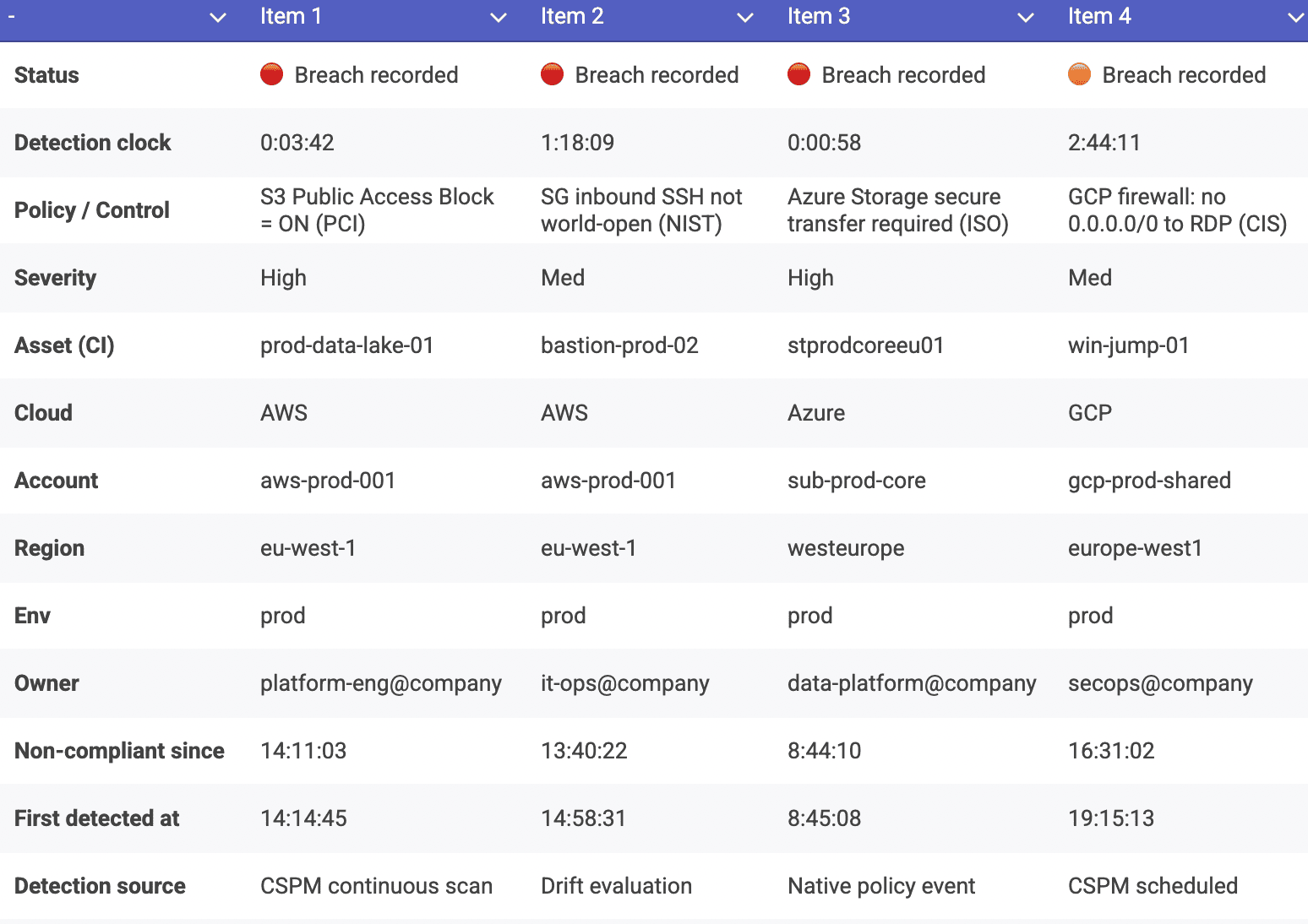
Task: Expand the Item 2 column header chevron
Action: [x=745, y=18]
